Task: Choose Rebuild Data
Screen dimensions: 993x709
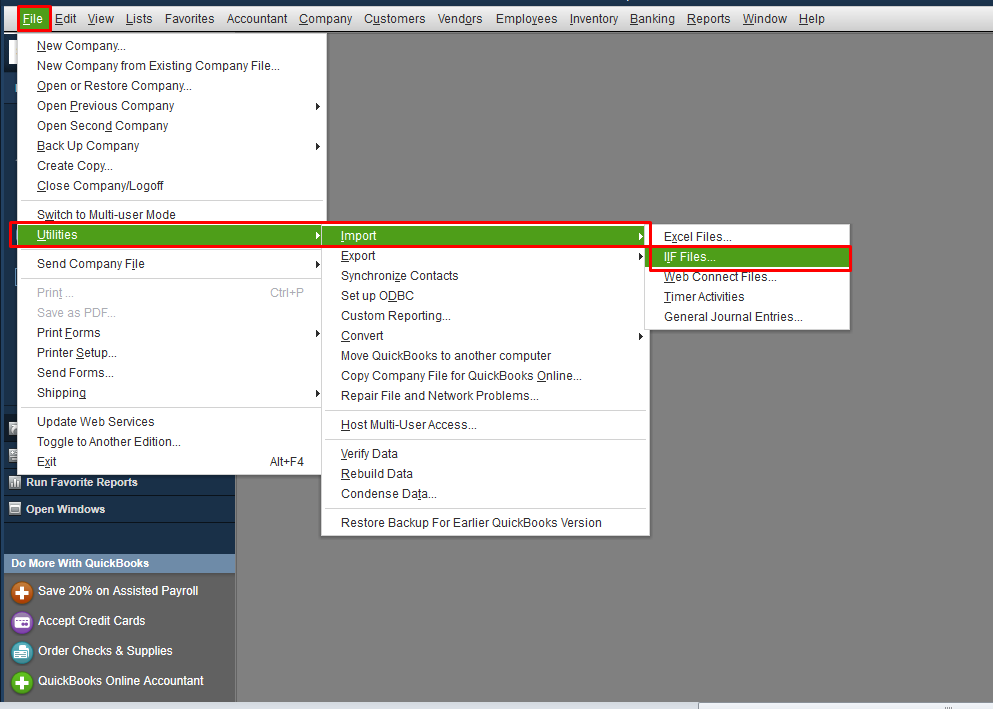Action: point(485,474)
